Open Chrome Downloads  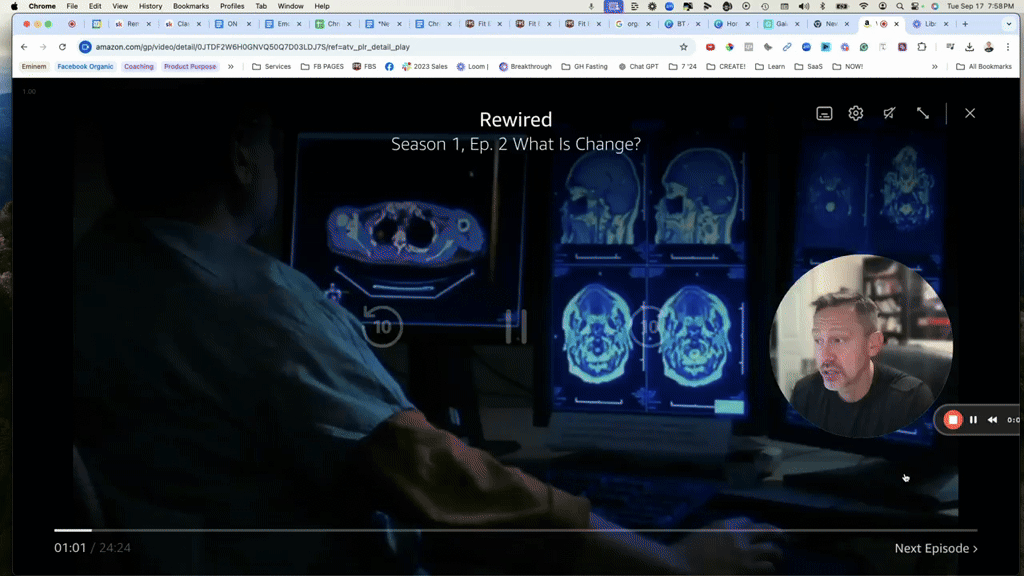969,47
